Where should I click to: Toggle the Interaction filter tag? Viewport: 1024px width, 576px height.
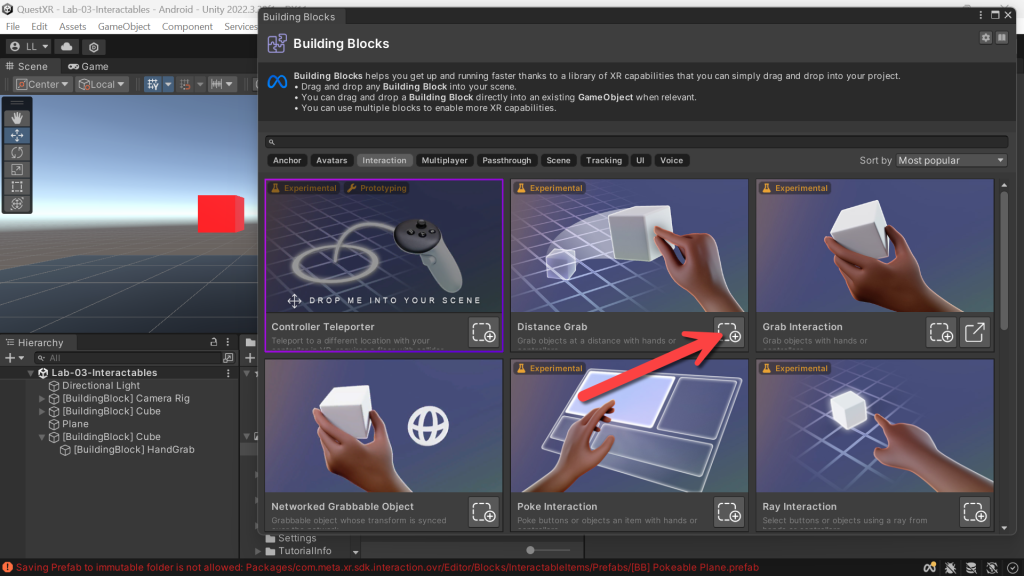click(384, 161)
